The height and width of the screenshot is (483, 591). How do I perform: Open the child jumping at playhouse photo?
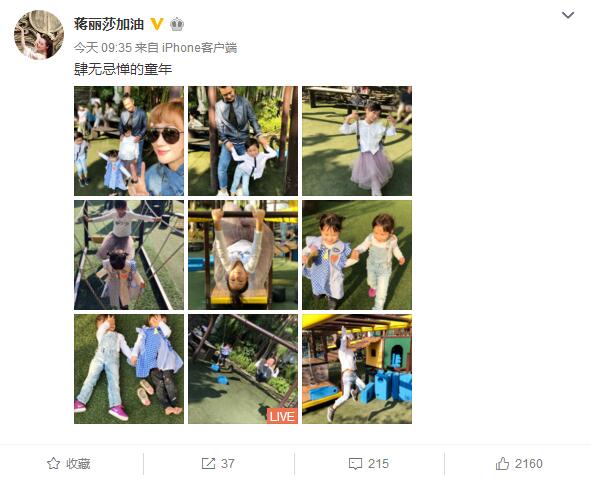coord(357,369)
